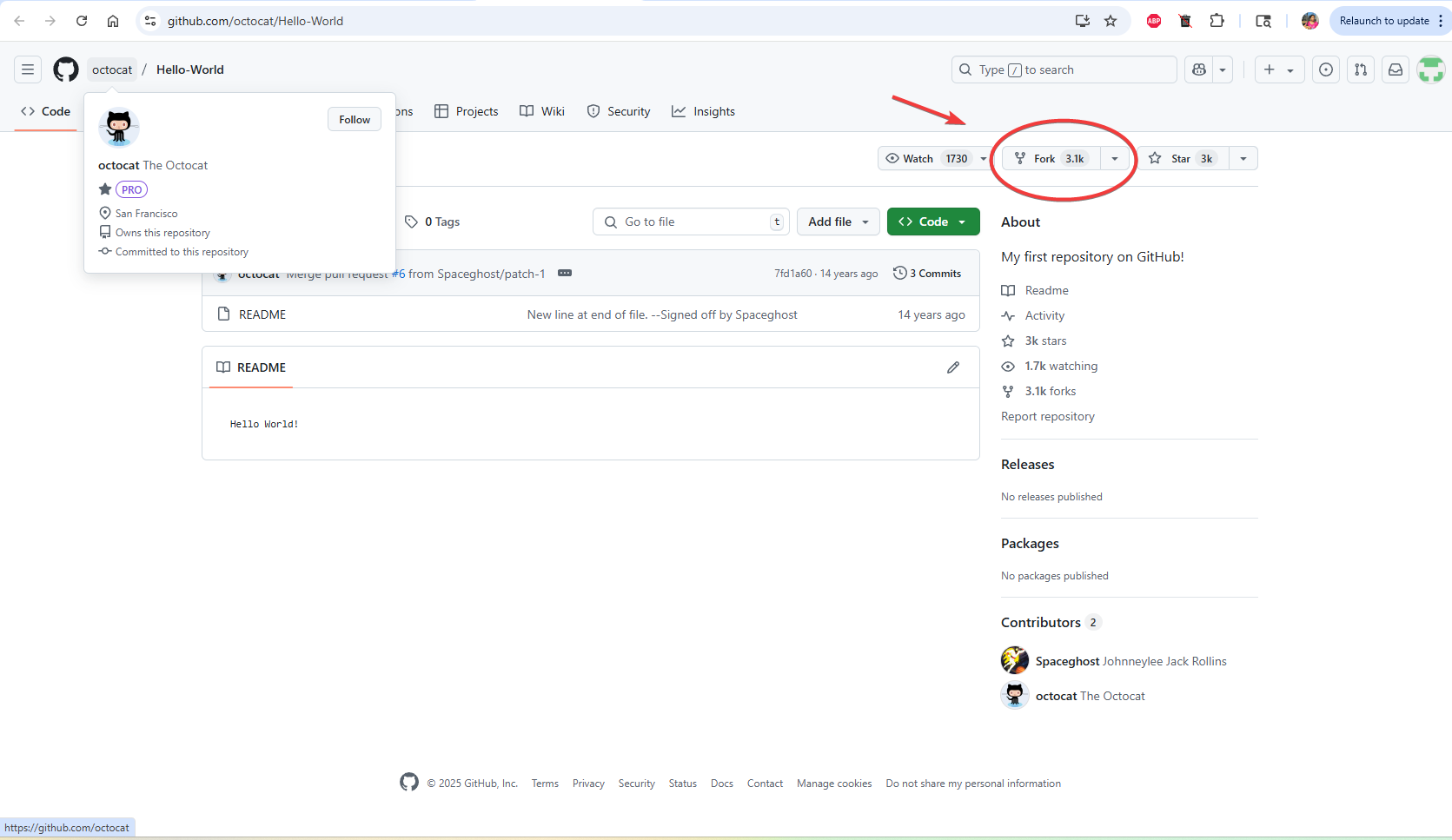Bookmark this page with star icon

click(x=1111, y=21)
